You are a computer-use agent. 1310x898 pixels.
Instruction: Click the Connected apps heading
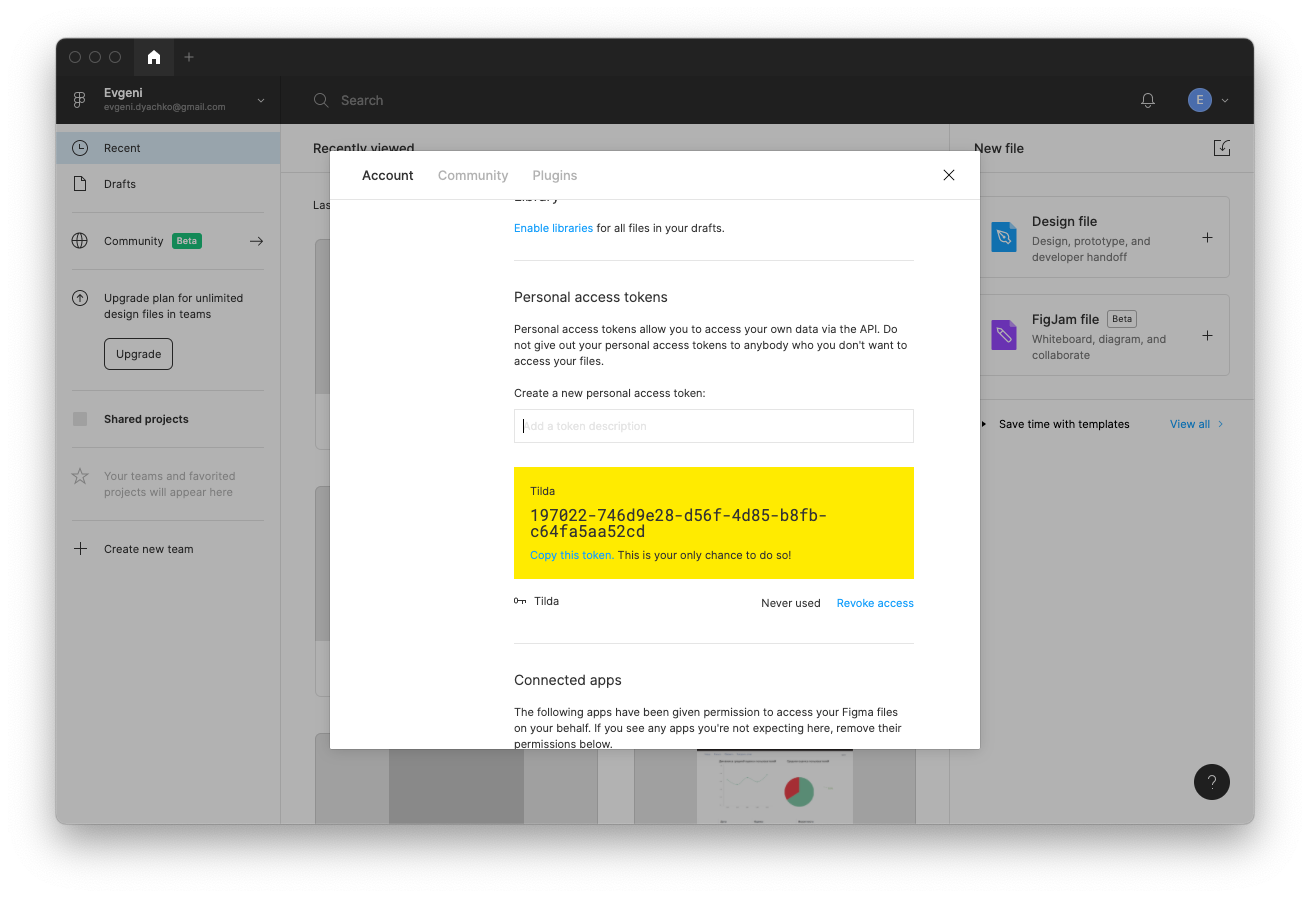568,680
